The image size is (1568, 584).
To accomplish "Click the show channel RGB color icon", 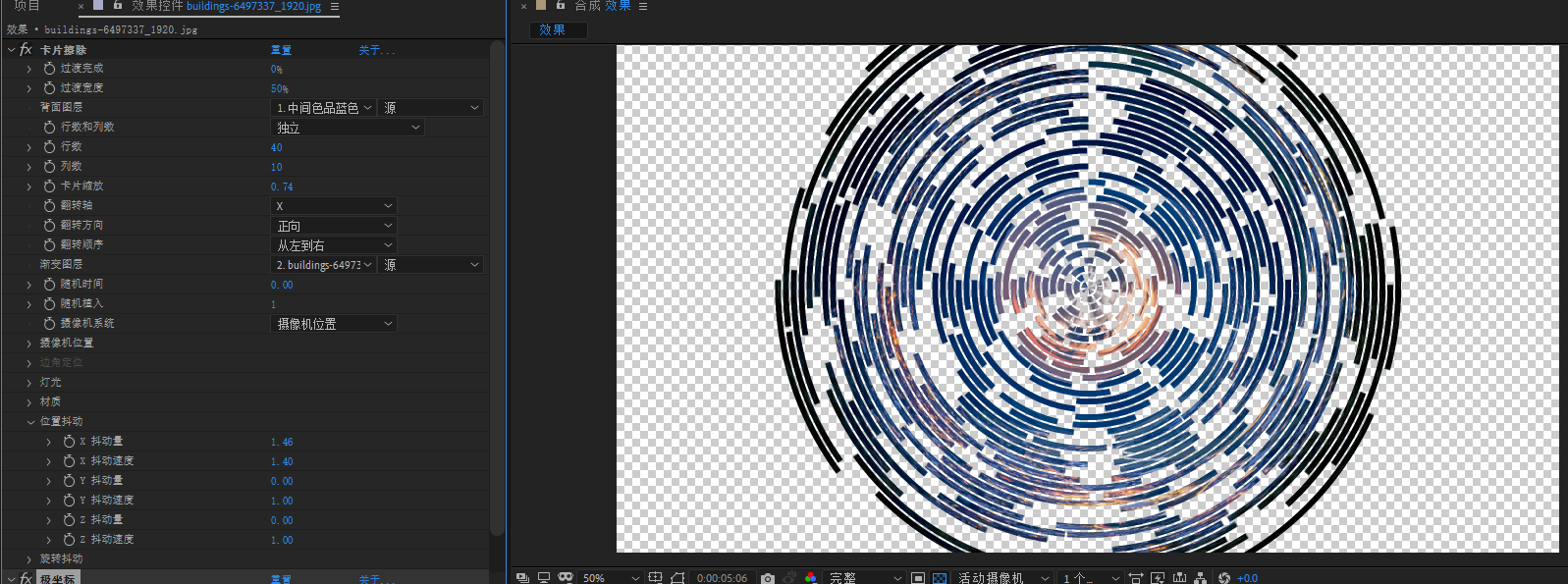I will tap(811, 578).
